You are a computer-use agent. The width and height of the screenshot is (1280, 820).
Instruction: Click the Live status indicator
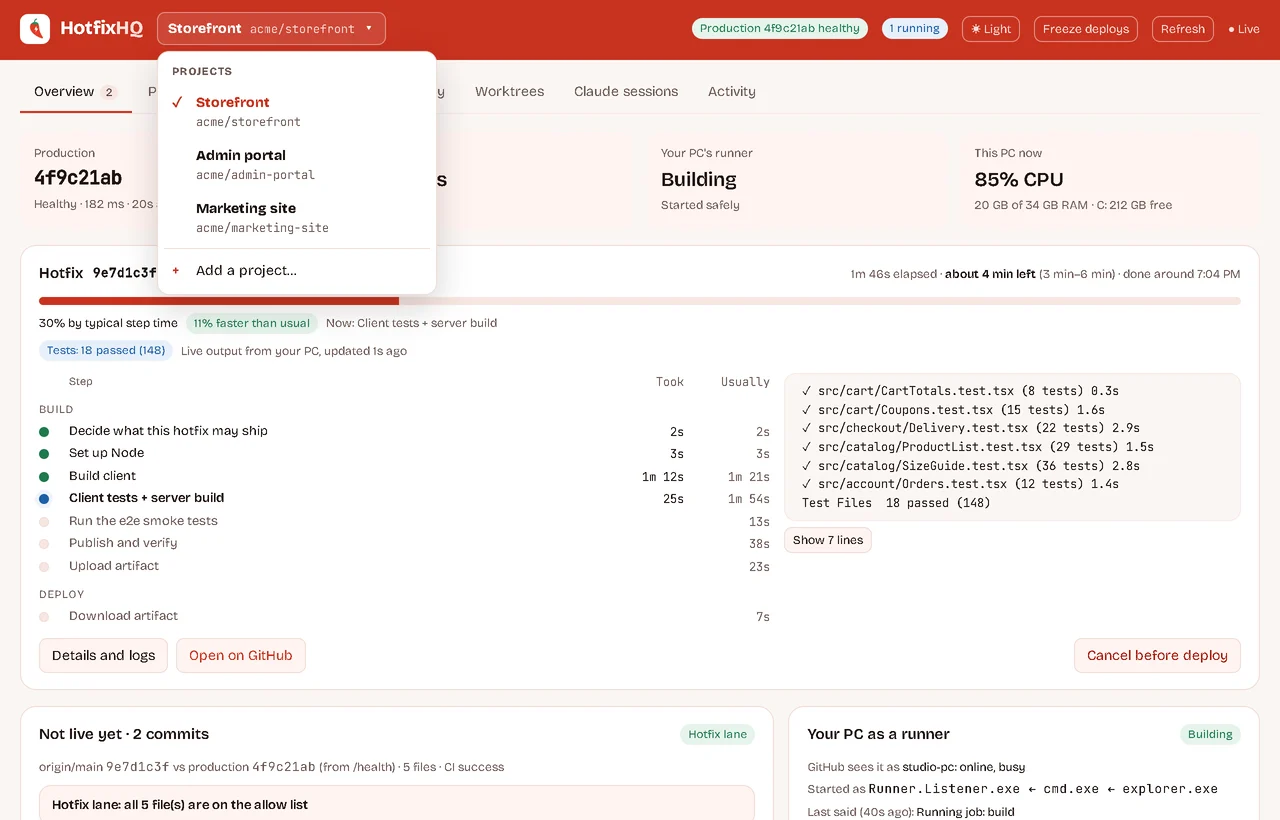(x=1244, y=29)
